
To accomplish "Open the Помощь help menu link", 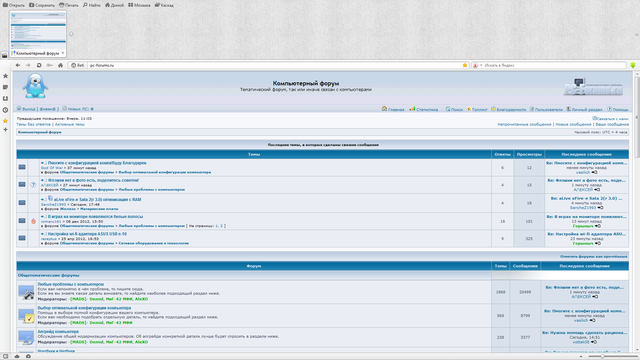I will (x=618, y=109).
